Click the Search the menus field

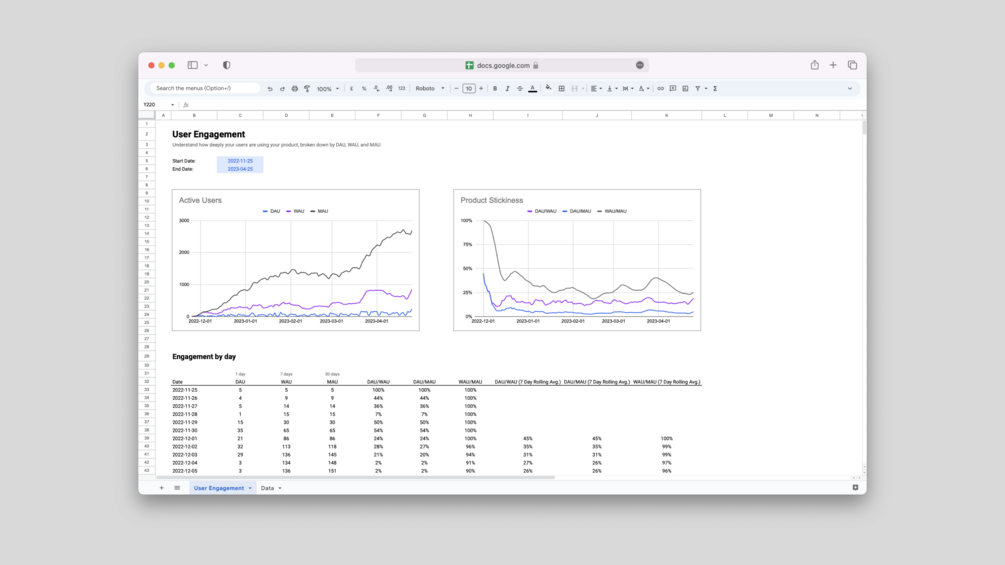[x=204, y=88]
